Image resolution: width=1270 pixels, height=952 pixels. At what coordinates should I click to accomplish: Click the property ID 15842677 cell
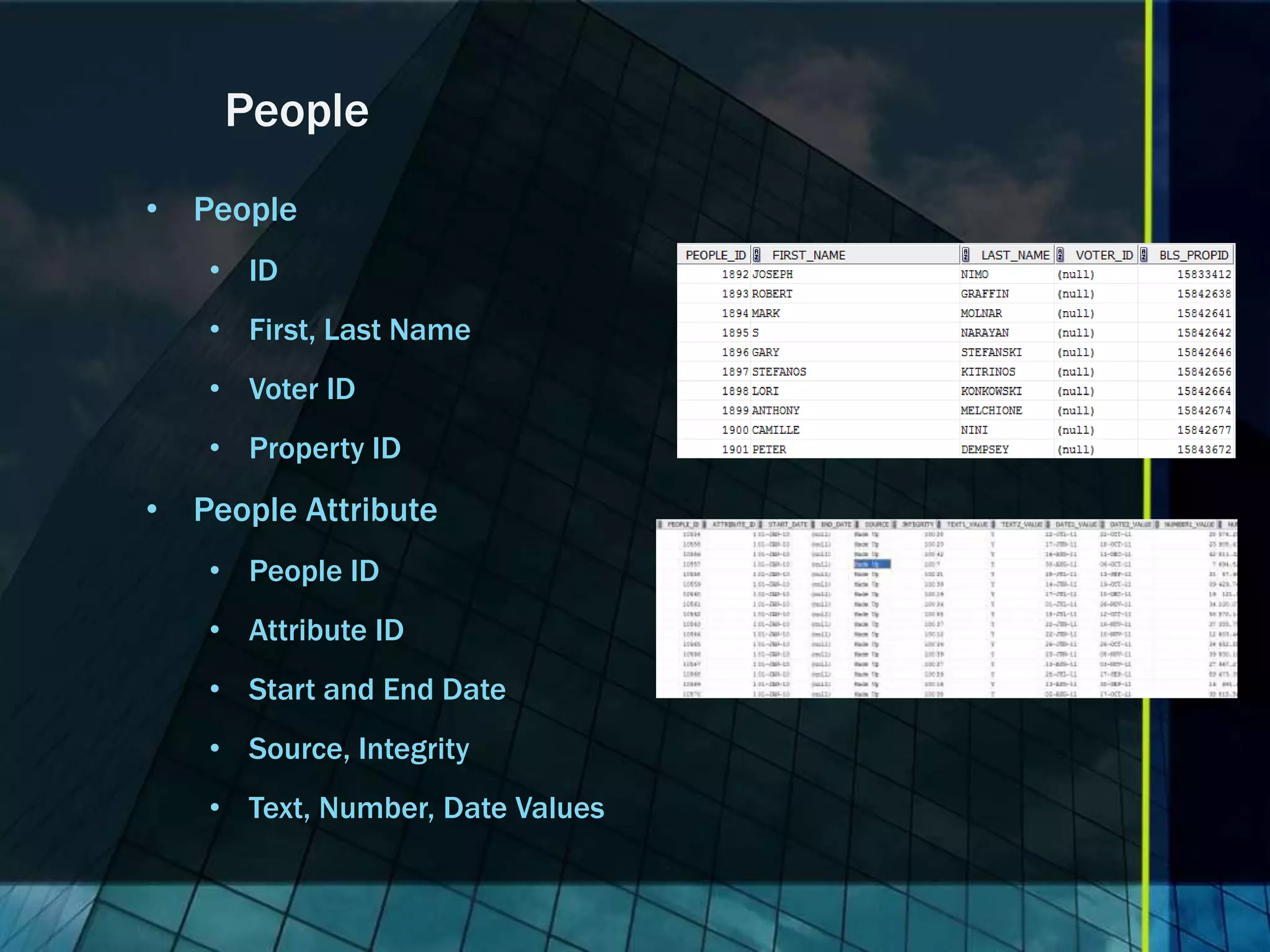coord(1204,430)
